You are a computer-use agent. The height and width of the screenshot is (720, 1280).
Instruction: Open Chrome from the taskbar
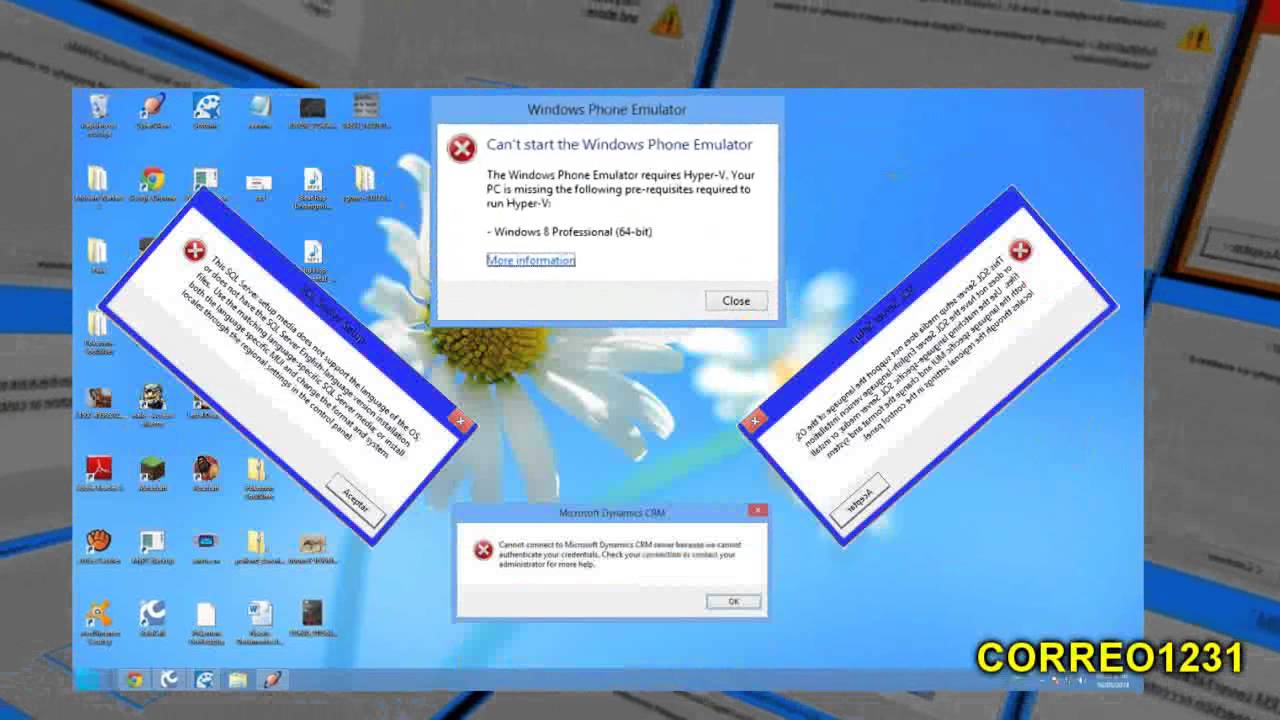(x=135, y=680)
